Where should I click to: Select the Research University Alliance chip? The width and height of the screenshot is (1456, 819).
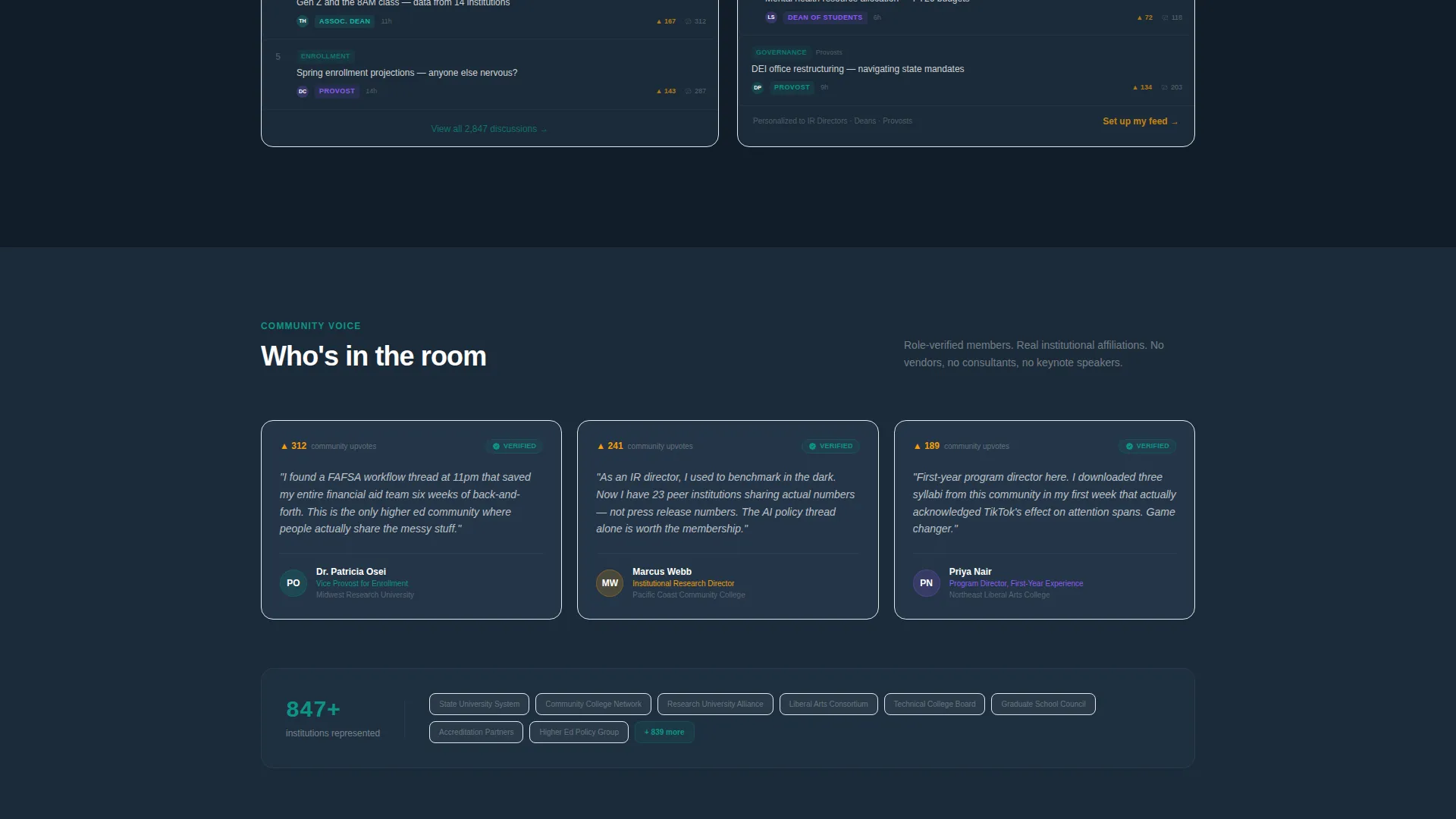point(715,704)
